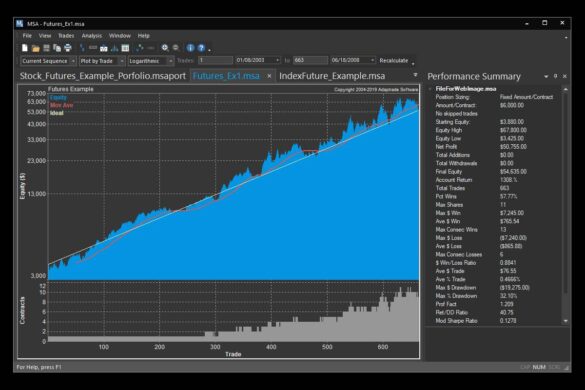Viewport: 585px width, 390px height.
Task: Click the scatter dots toolbar icon
Action: click(x=140, y=48)
